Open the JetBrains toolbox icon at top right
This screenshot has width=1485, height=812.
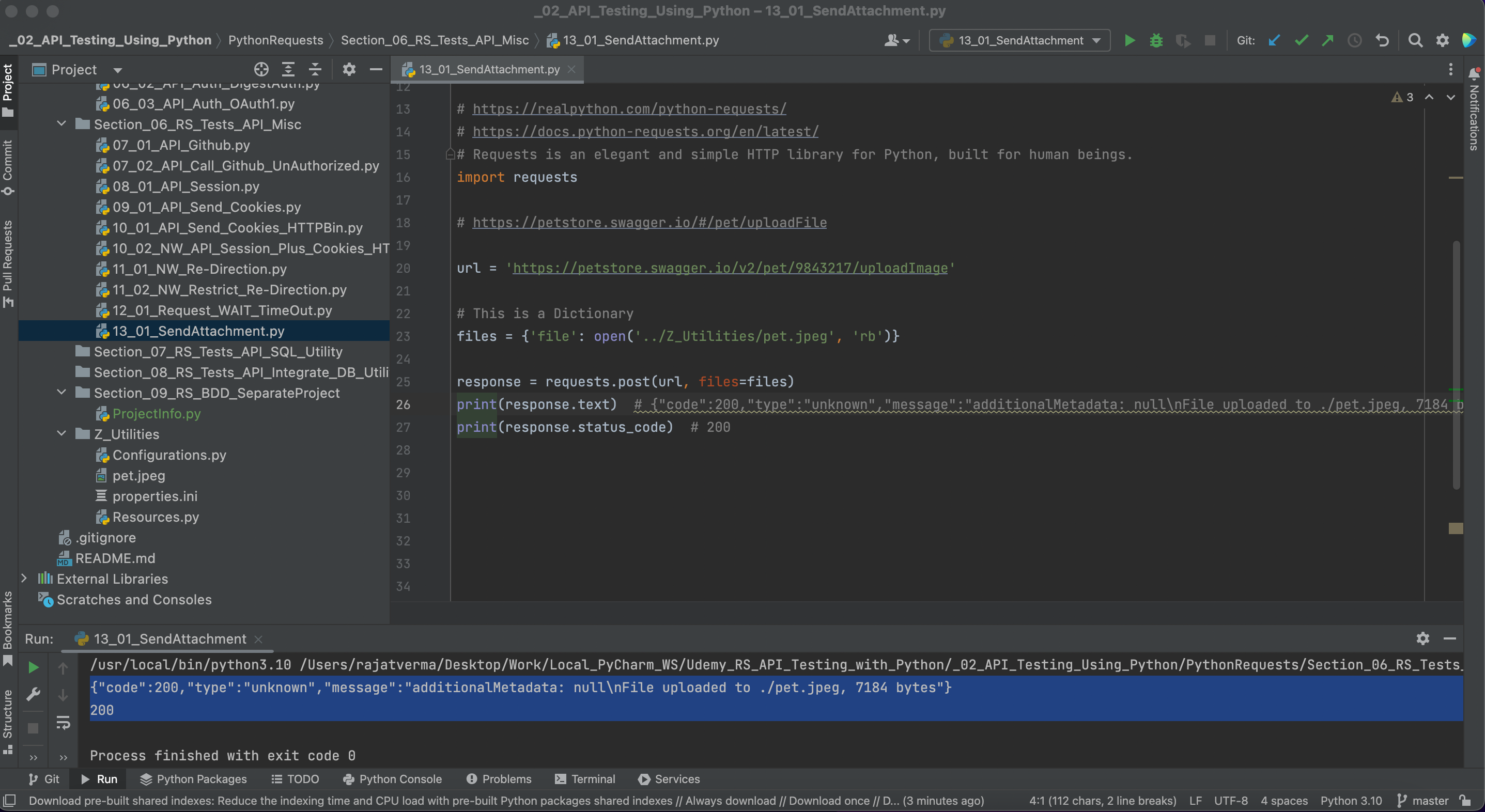(1469, 40)
